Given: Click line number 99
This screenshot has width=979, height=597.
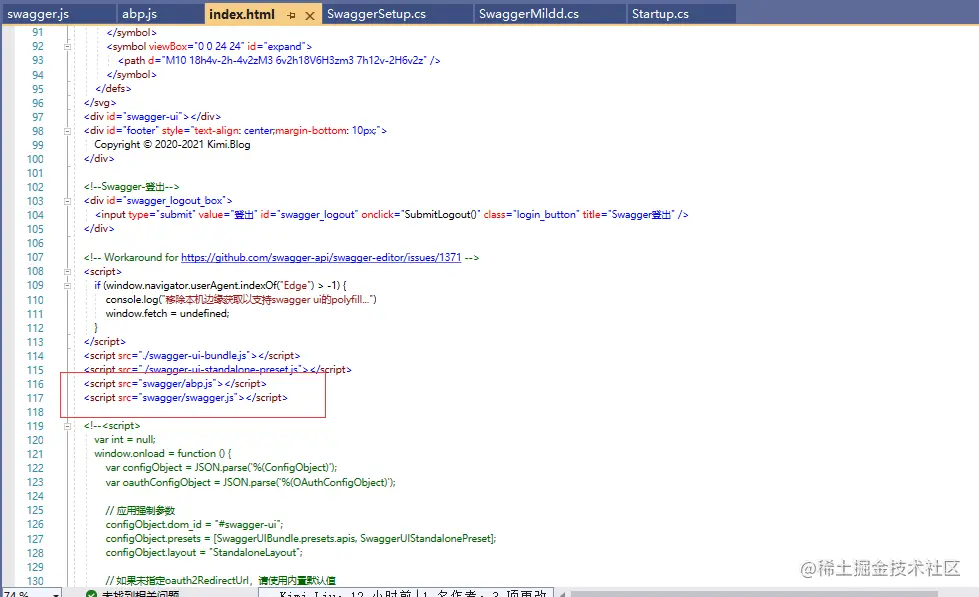Looking at the screenshot, I should click(37, 145).
